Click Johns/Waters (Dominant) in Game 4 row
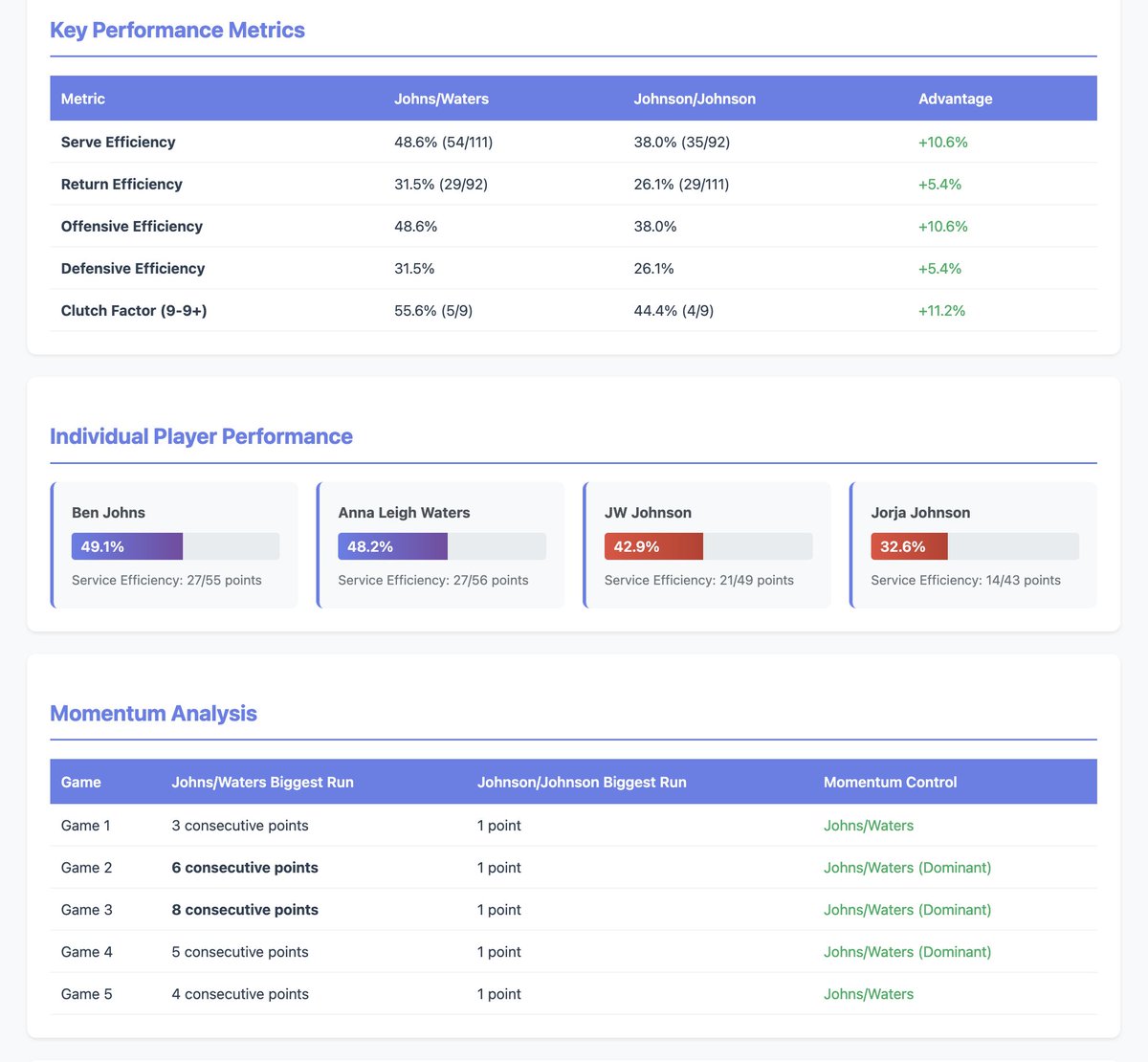 (x=908, y=951)
